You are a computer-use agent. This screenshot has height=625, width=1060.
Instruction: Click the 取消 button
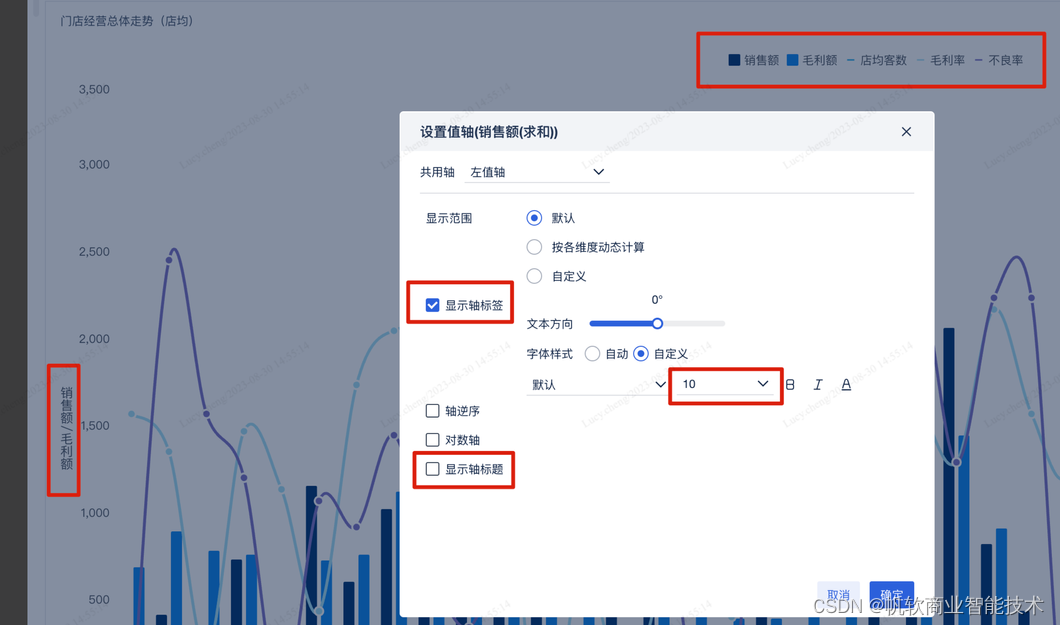tap(838, 595)
